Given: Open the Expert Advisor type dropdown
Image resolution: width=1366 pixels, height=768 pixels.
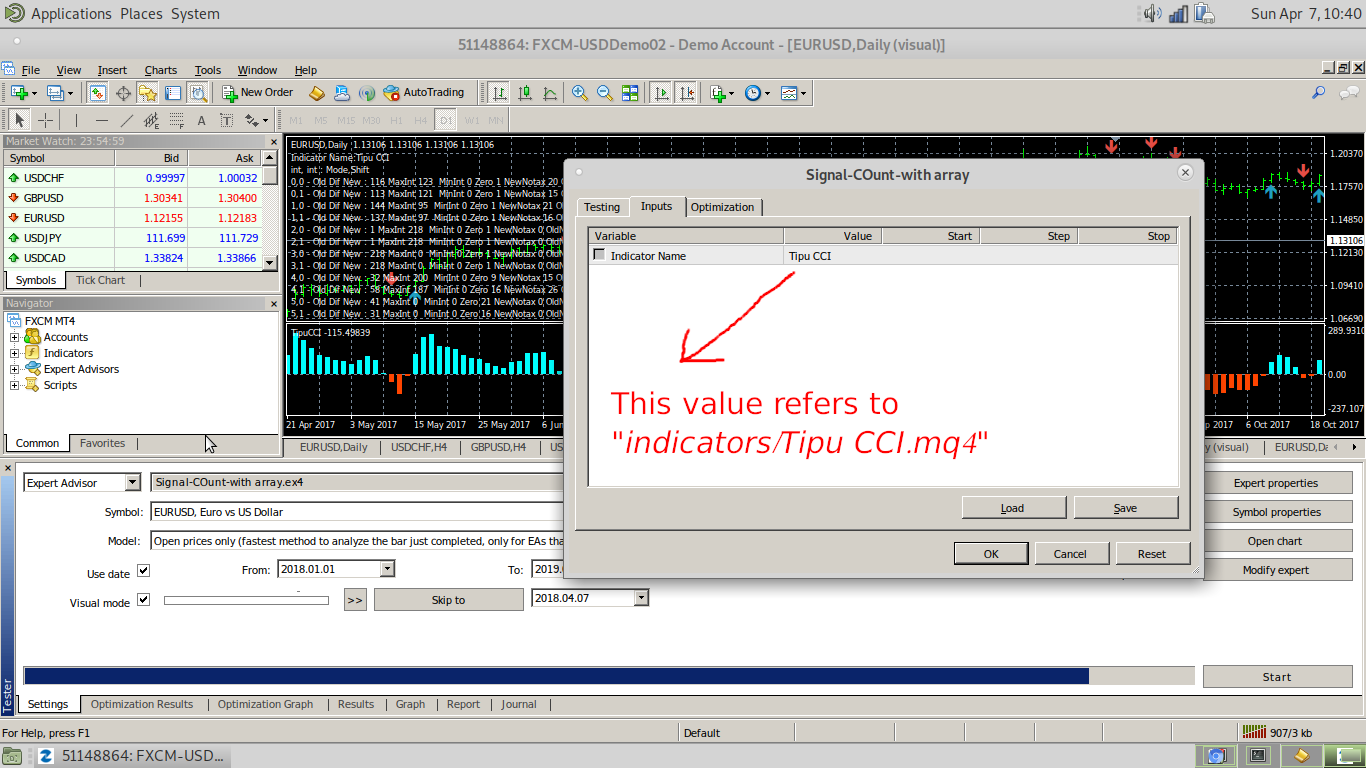Looking at the screenshot, I should click(x=133, y=483).
